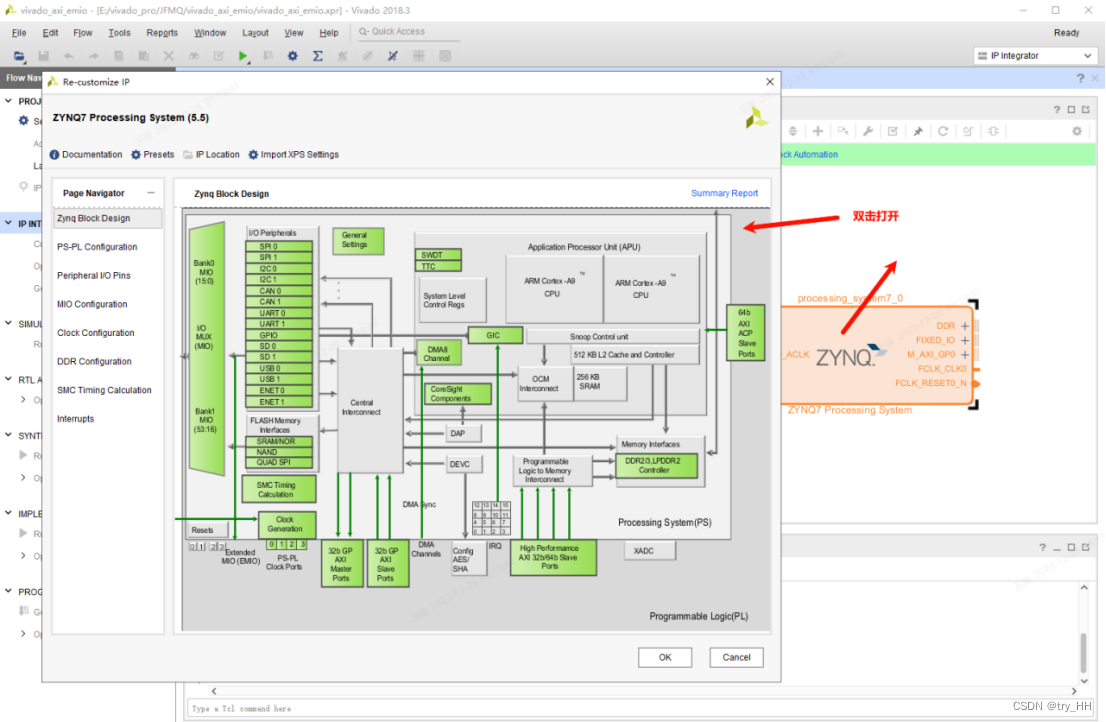Click the ENET 0 peripheral block
The width and height of the screenshot is (1106, 722).
[279, 390]
